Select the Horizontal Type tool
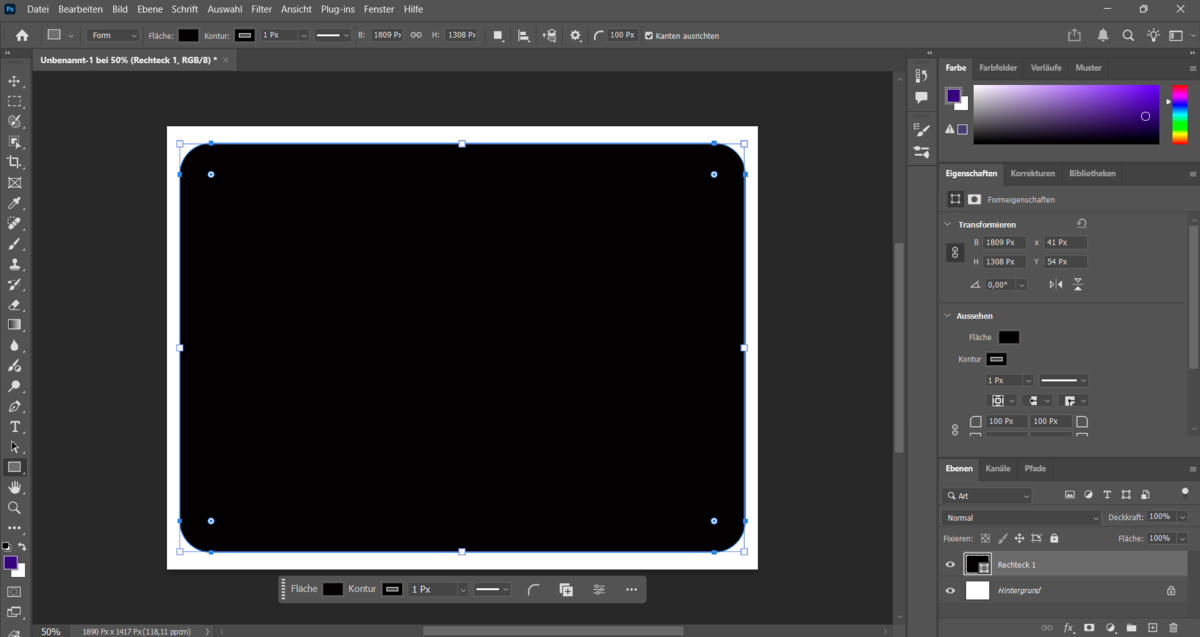Viewport: 1200px width, 637px height. (x=14, y=425)
